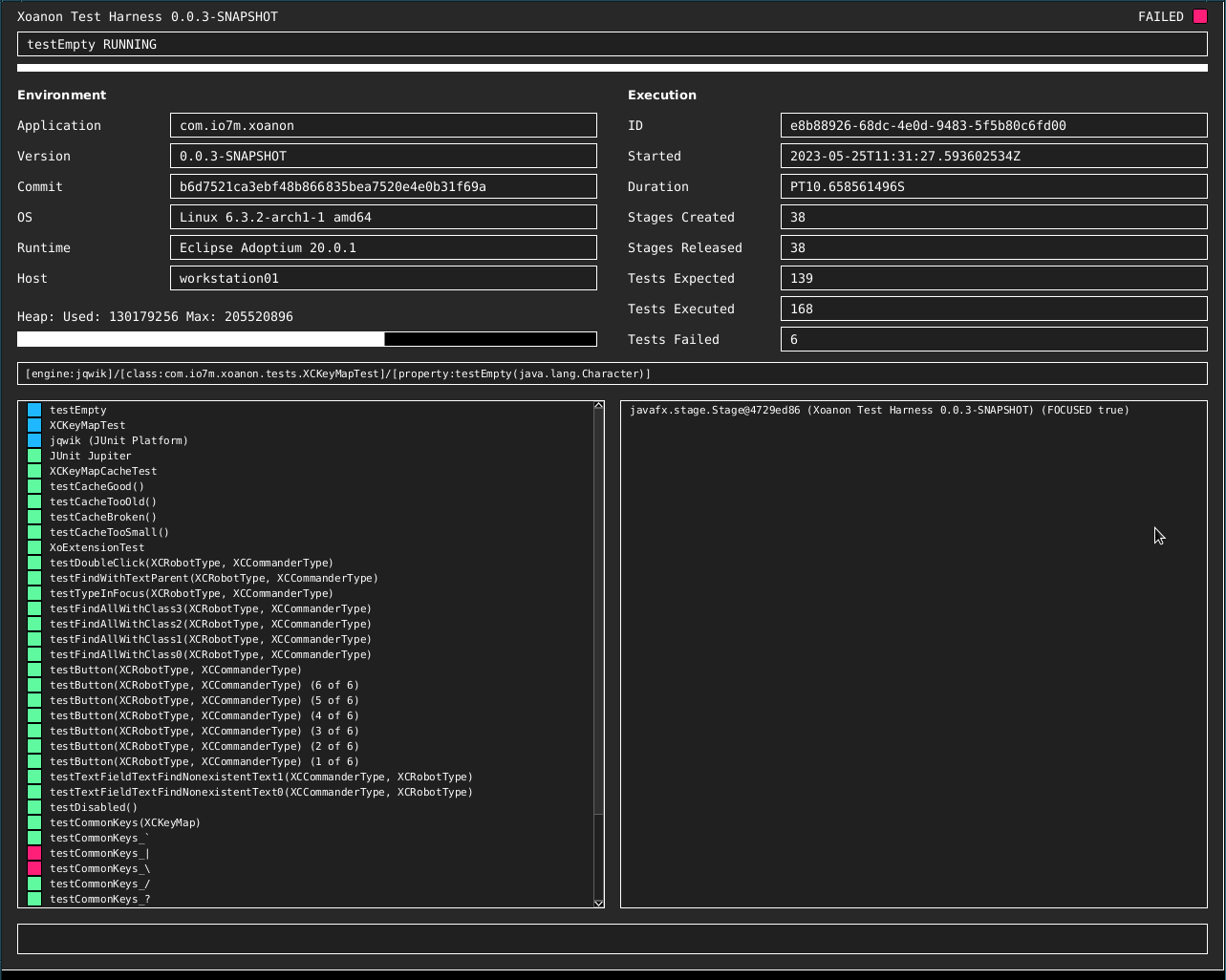Click the green square beside testCommonKeys_?
Image resolution: width=1226 pixels, height=980 pixels.
click(34, 899)
